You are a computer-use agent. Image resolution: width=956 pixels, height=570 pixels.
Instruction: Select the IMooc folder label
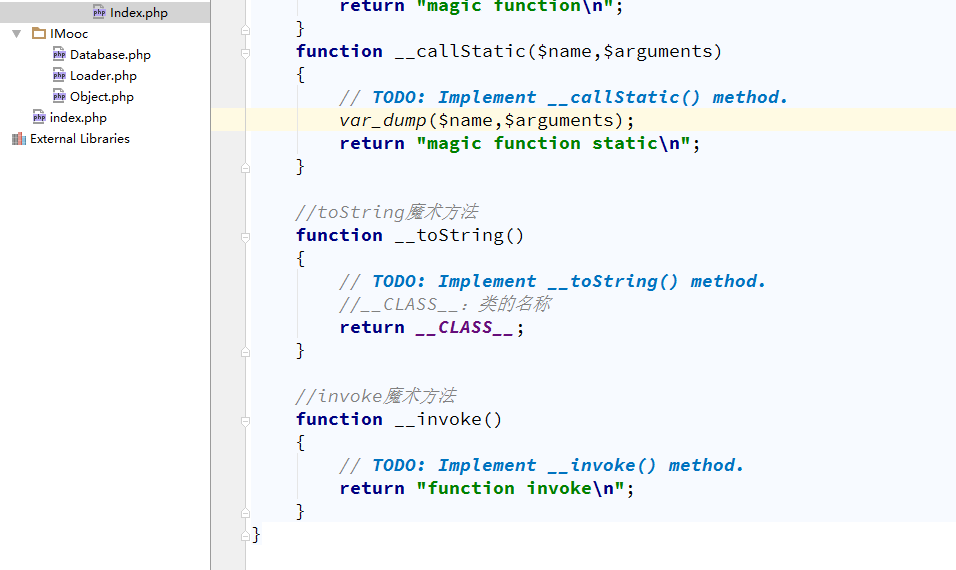pyautogui.click(x=69, y=34)
